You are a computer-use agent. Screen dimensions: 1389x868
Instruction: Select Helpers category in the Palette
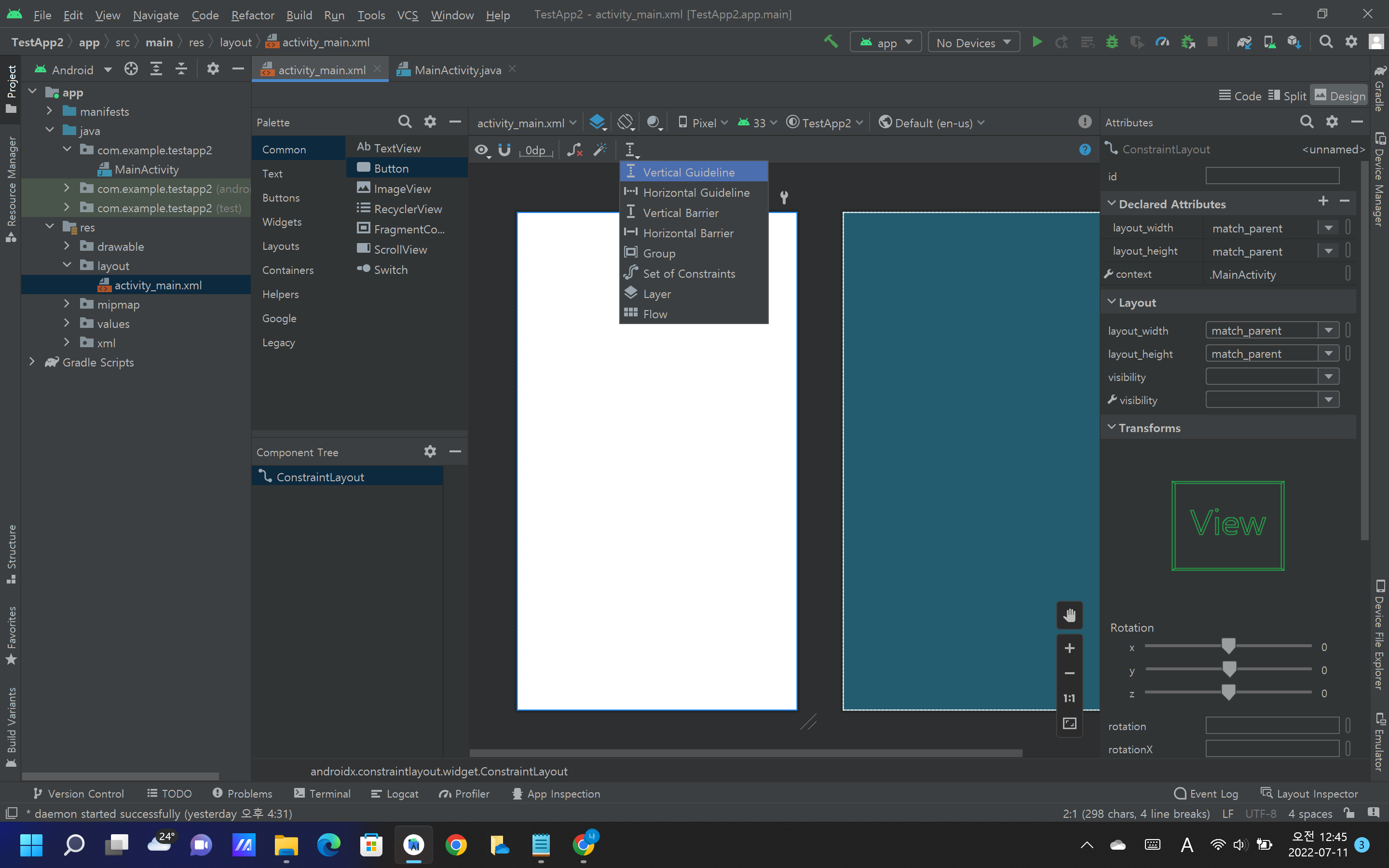280,294
